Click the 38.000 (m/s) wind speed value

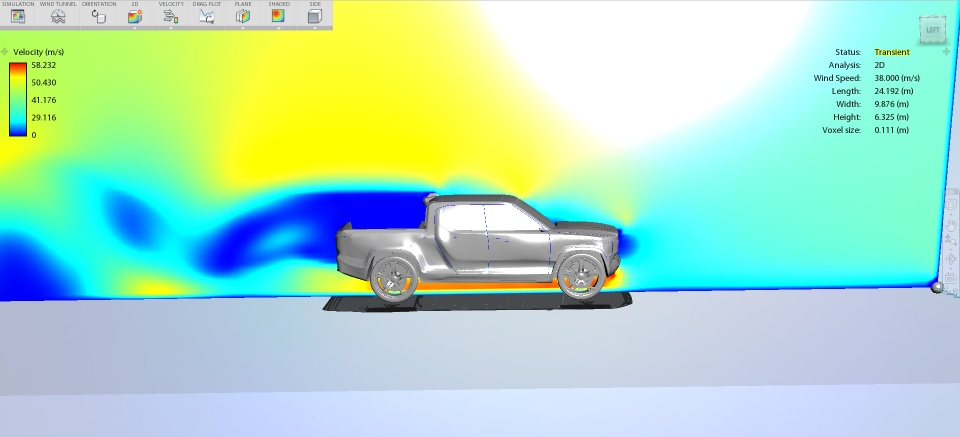(897, 78)
